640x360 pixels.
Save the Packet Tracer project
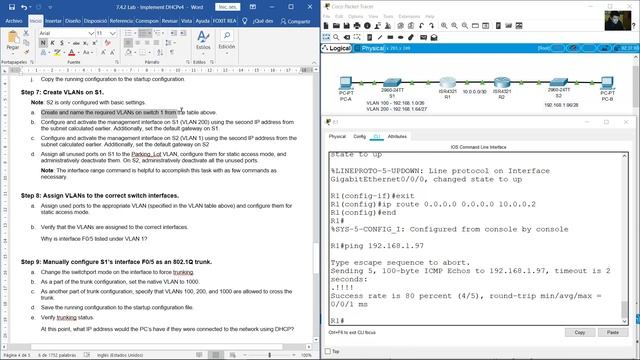[x=347, y=26]
